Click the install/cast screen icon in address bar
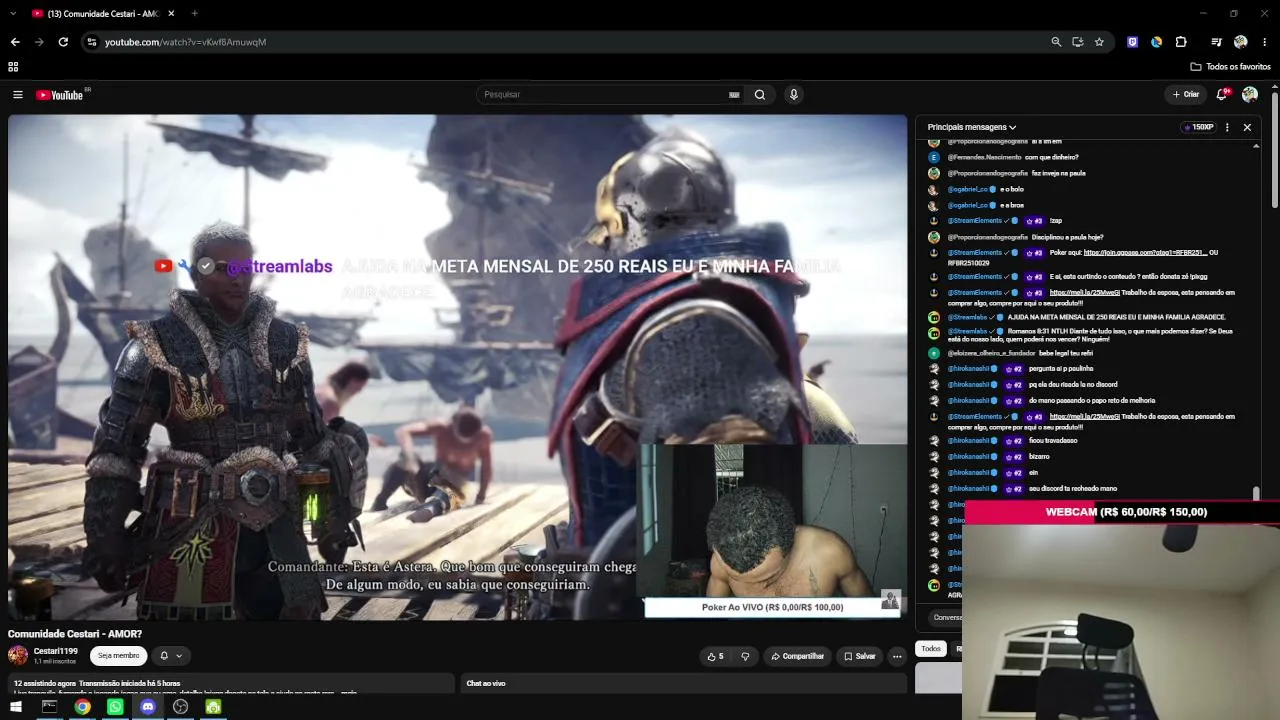The image size is (1280, 720). (1077, 42)
